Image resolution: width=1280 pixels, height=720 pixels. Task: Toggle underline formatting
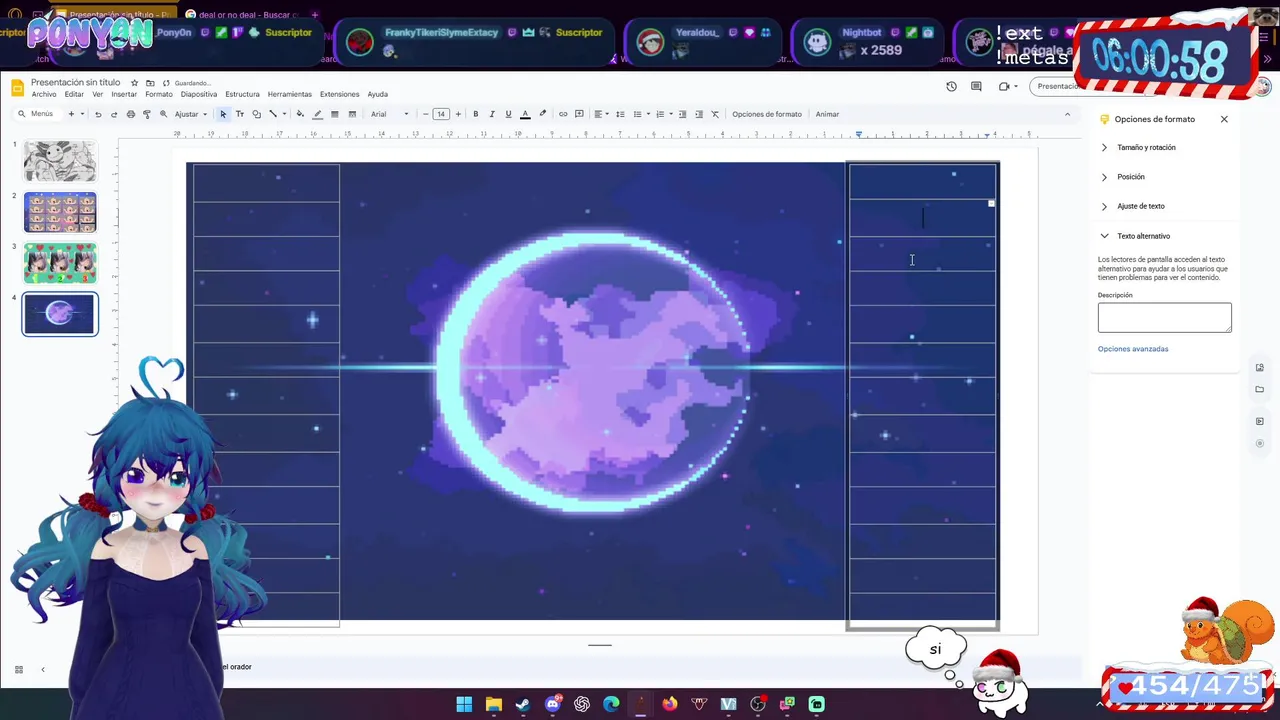pos(508,114)
